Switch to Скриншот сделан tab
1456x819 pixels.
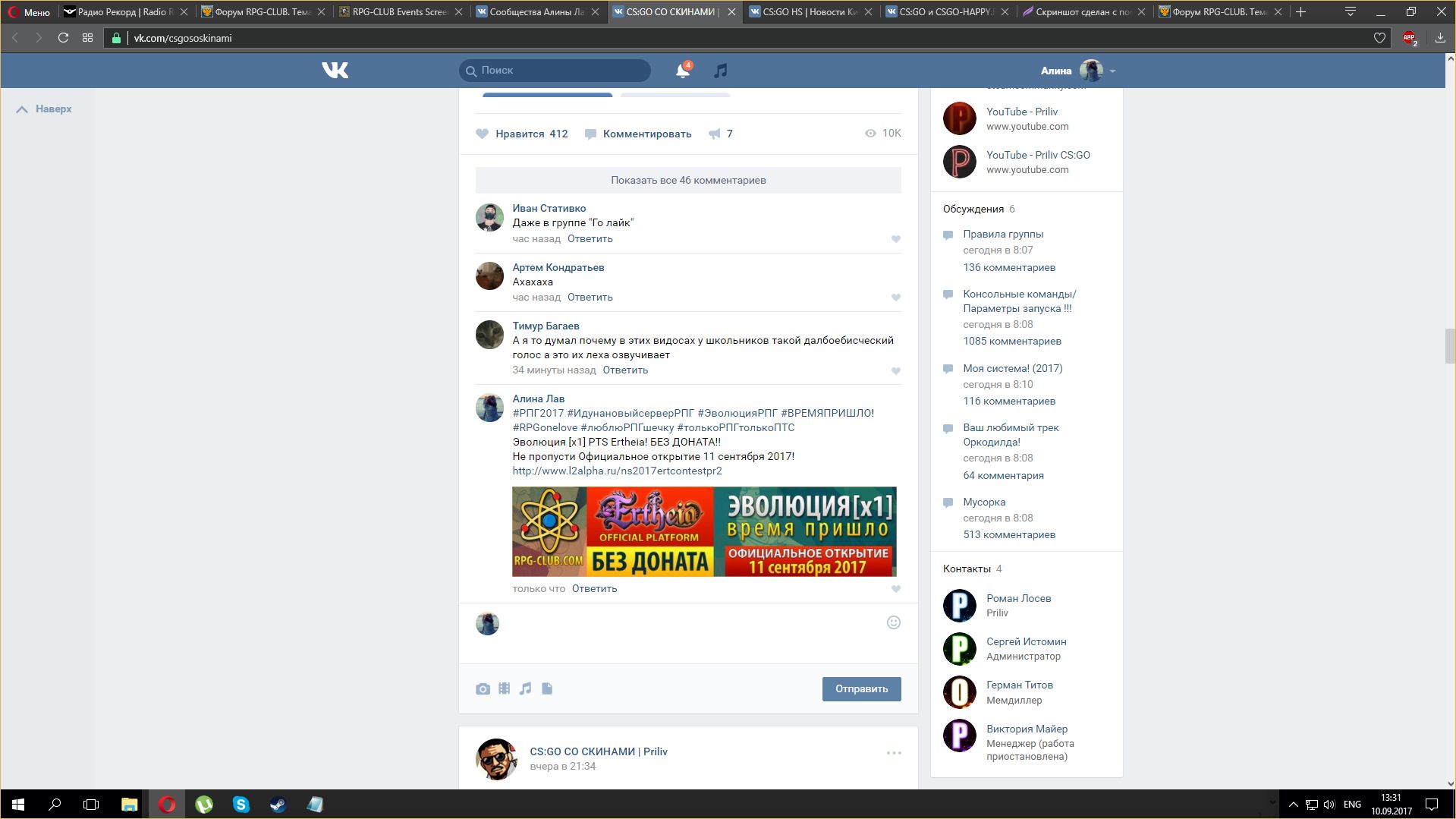click(x=1084, y=12)
